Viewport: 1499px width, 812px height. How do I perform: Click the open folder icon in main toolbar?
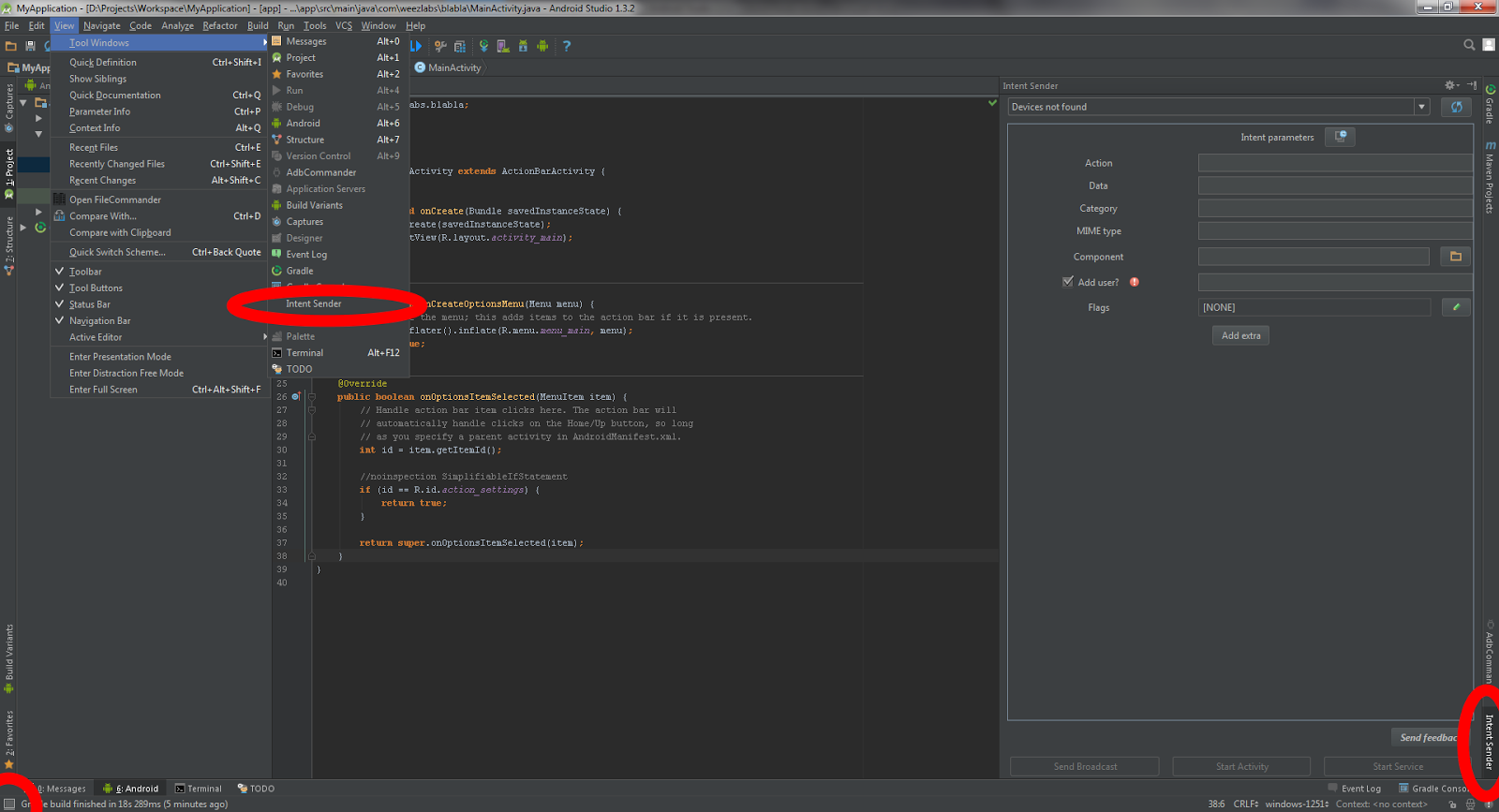[11, 46]
